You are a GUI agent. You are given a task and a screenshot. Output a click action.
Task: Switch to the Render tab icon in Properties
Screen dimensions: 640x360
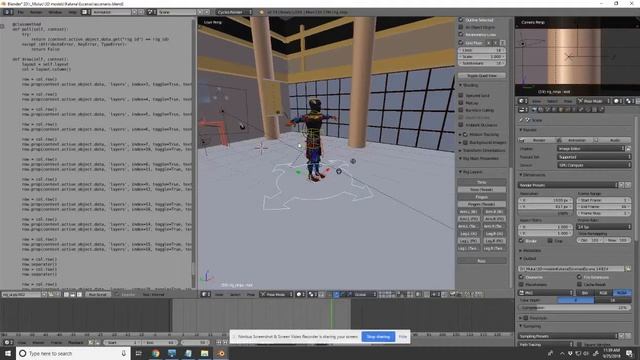pyautogui.click(x=534, y=109)
